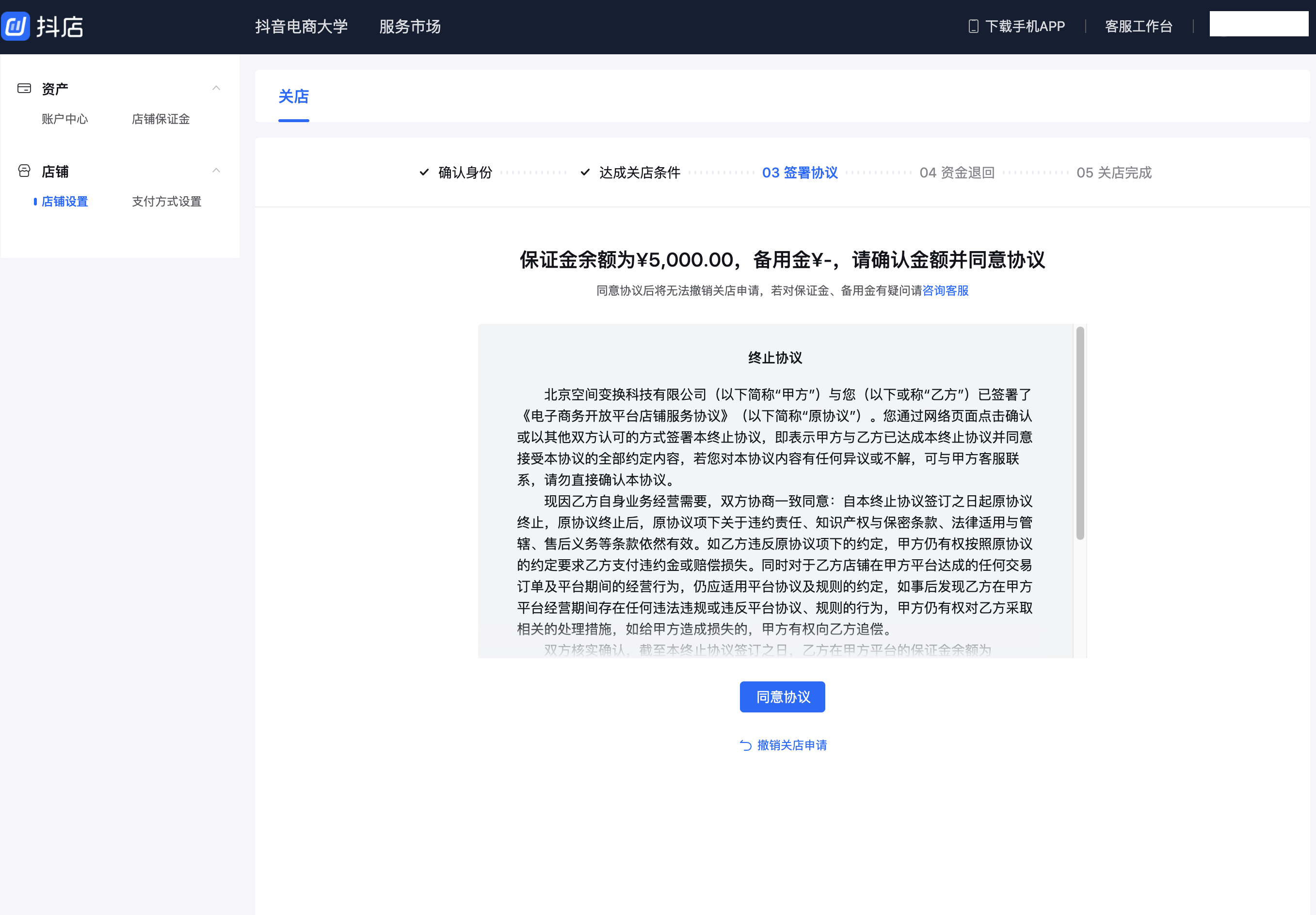1316x915 pixels.
Task: Switch to the 关店 tab
Action: [293, 97]
